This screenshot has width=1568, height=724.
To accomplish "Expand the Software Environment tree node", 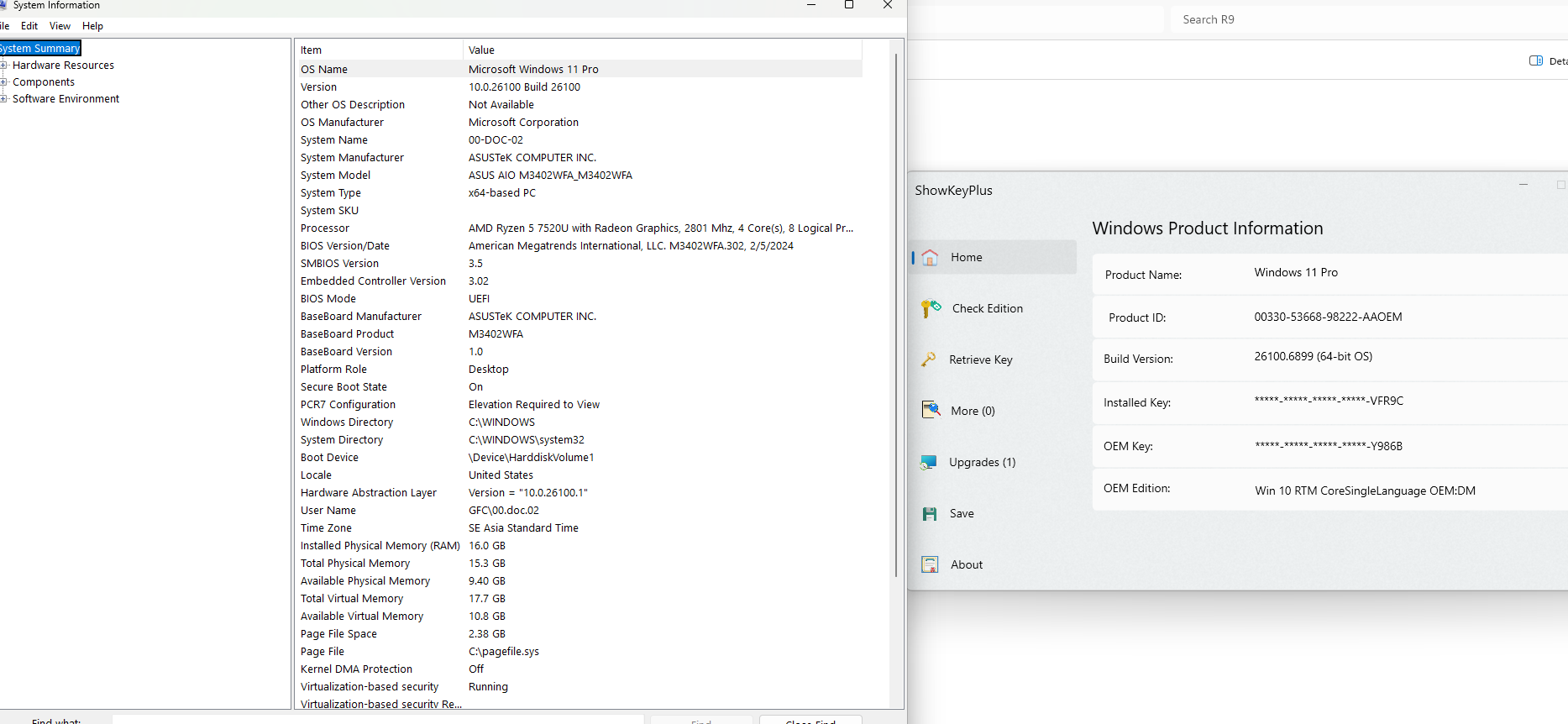I will (4, 99).
